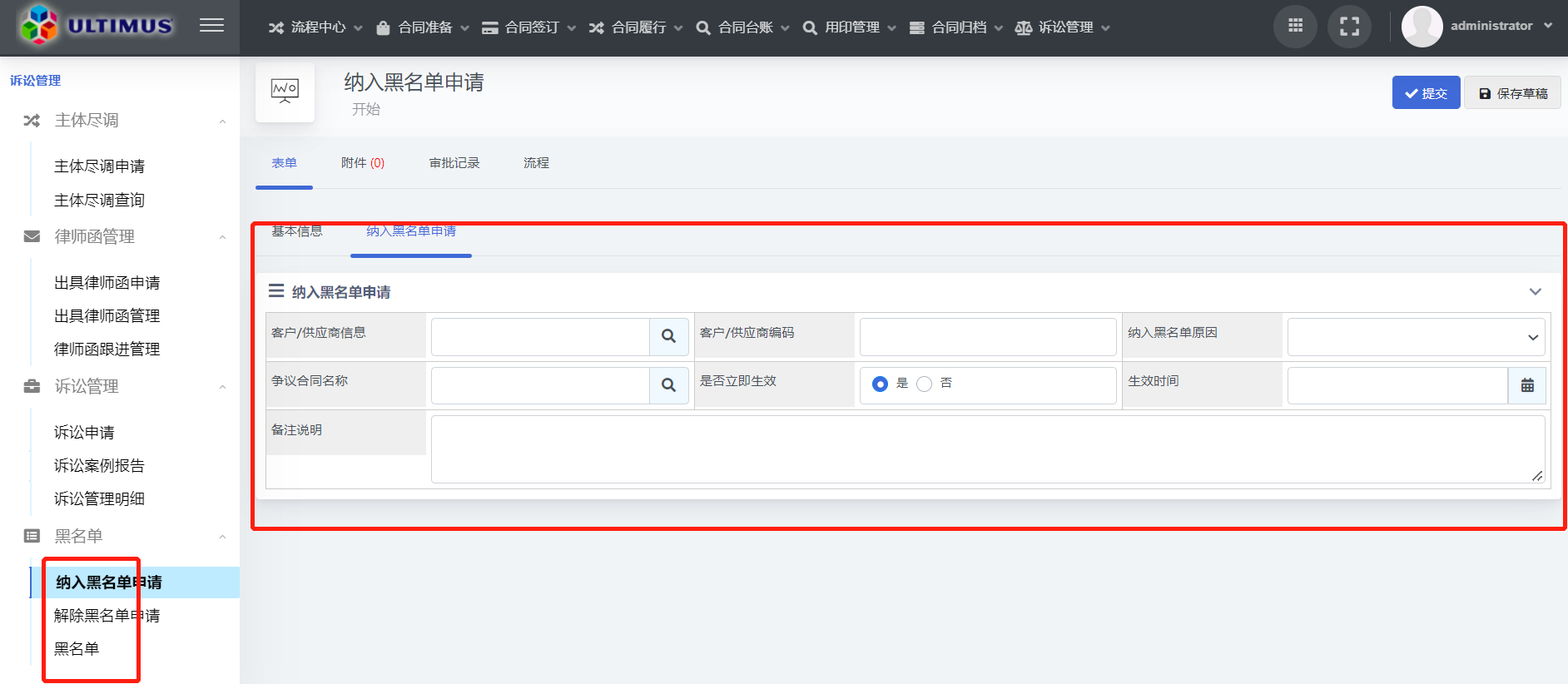Click the 保存草稿 button
1568x684 pixels.
(x=1512, y=93)
